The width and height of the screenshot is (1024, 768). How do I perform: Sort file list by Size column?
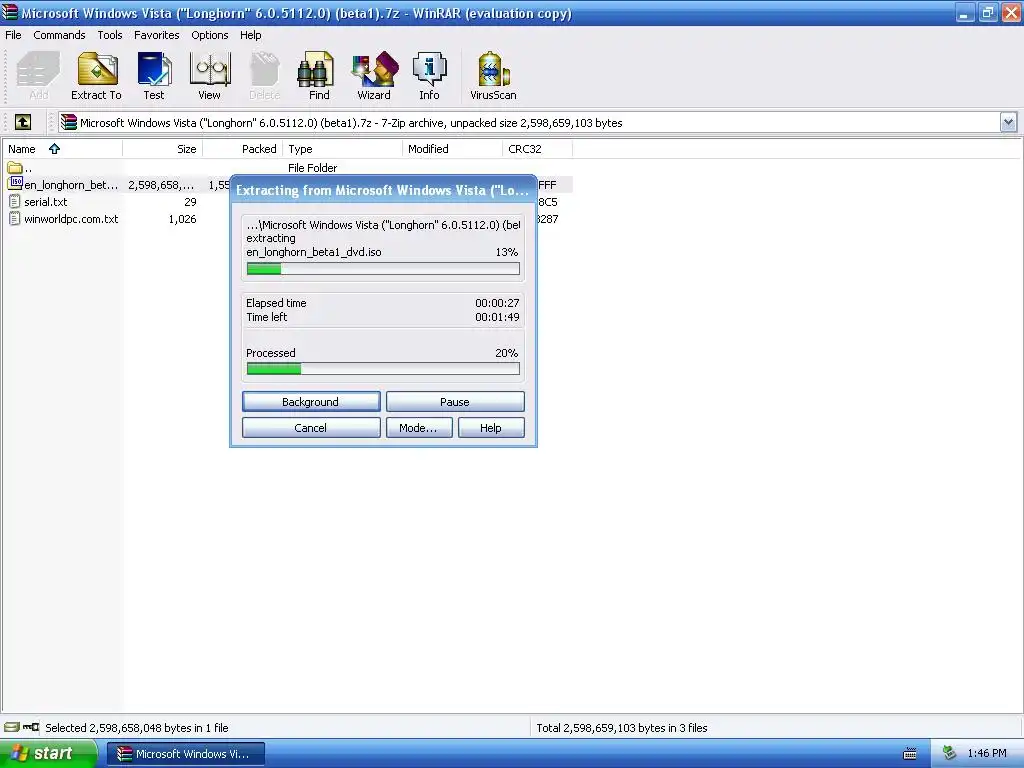[163, 149]
